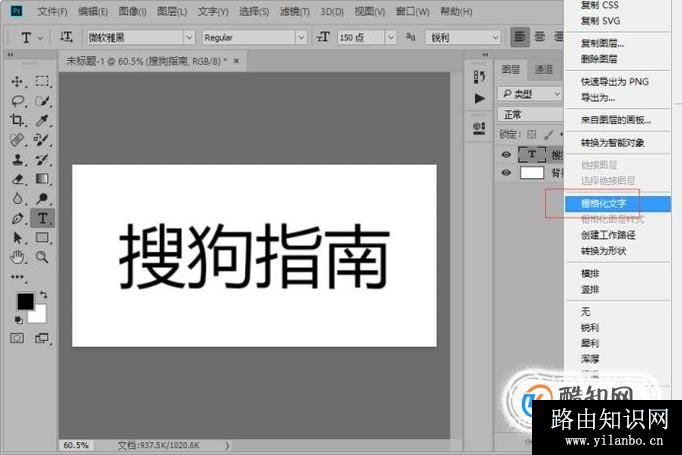682x455 pixels.
Task: Click the 60.5% zoom level field
Action: (76, 445)
